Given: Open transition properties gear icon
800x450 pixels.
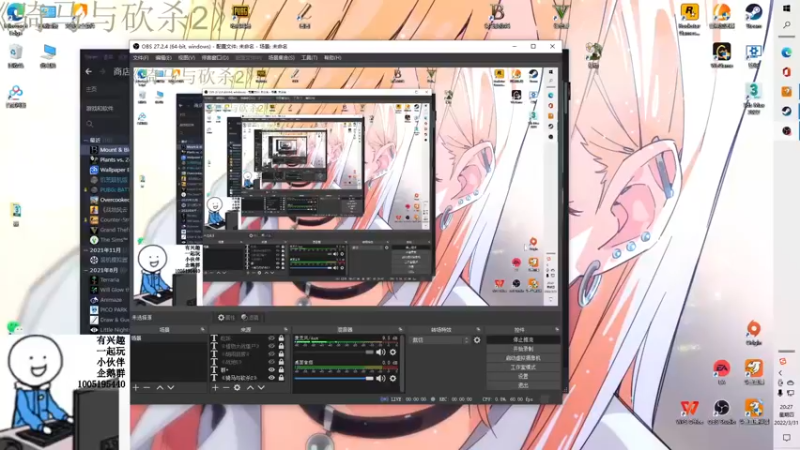Looking at the screenshot, I should (x=477, y=340).
